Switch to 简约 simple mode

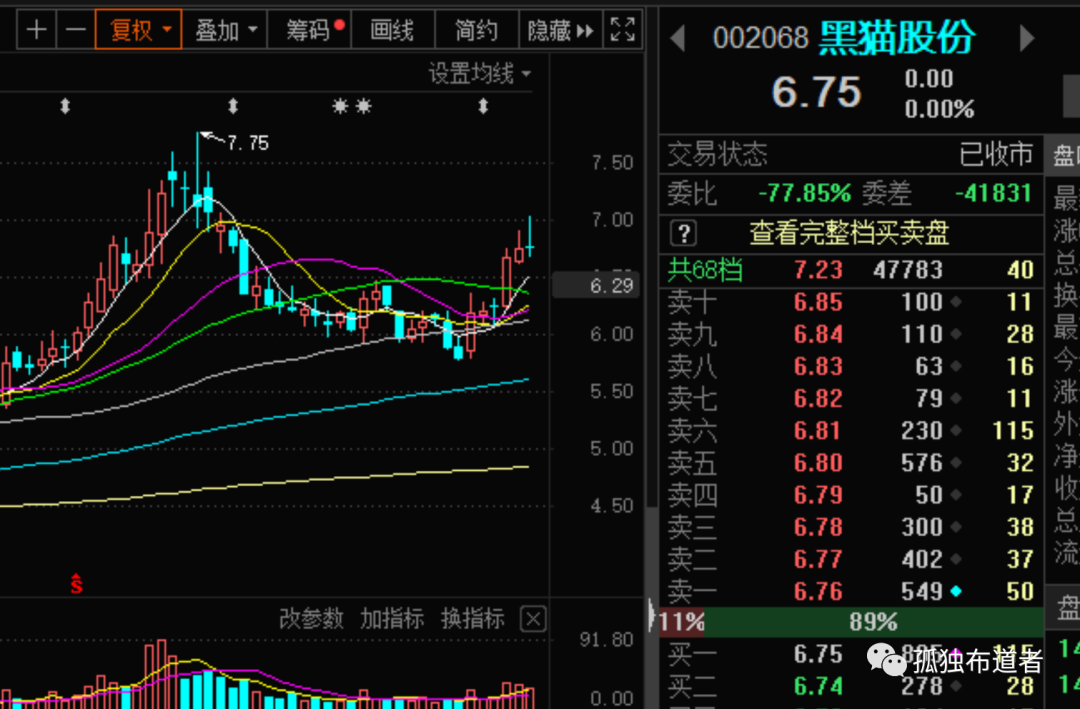(x=477, y=30)
